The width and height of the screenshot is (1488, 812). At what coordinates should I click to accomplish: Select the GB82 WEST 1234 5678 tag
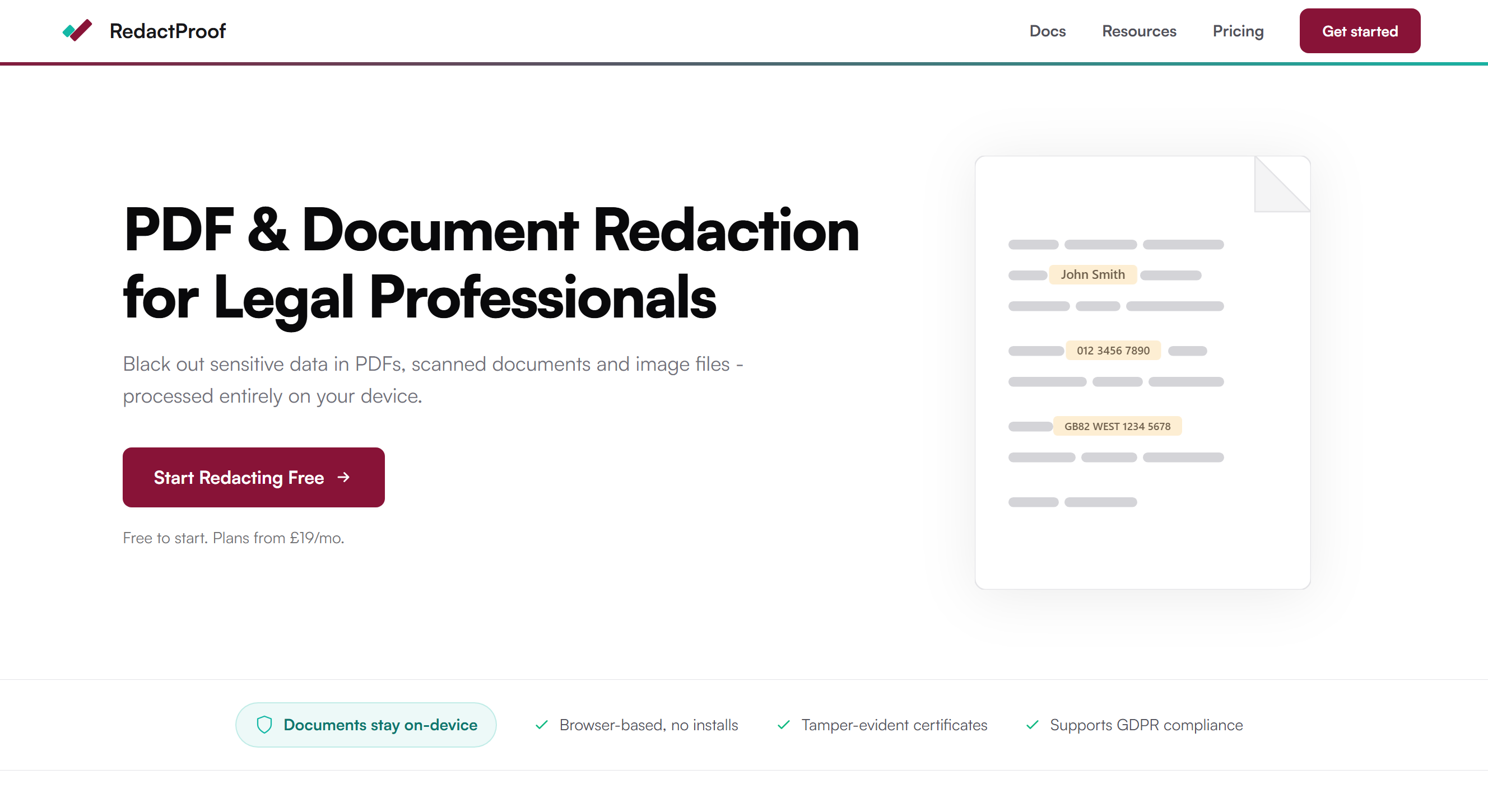(1117, 426)
